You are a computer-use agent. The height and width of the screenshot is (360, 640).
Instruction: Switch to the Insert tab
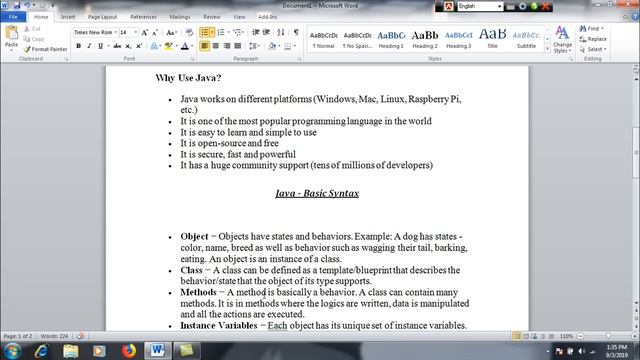(68, 17)
